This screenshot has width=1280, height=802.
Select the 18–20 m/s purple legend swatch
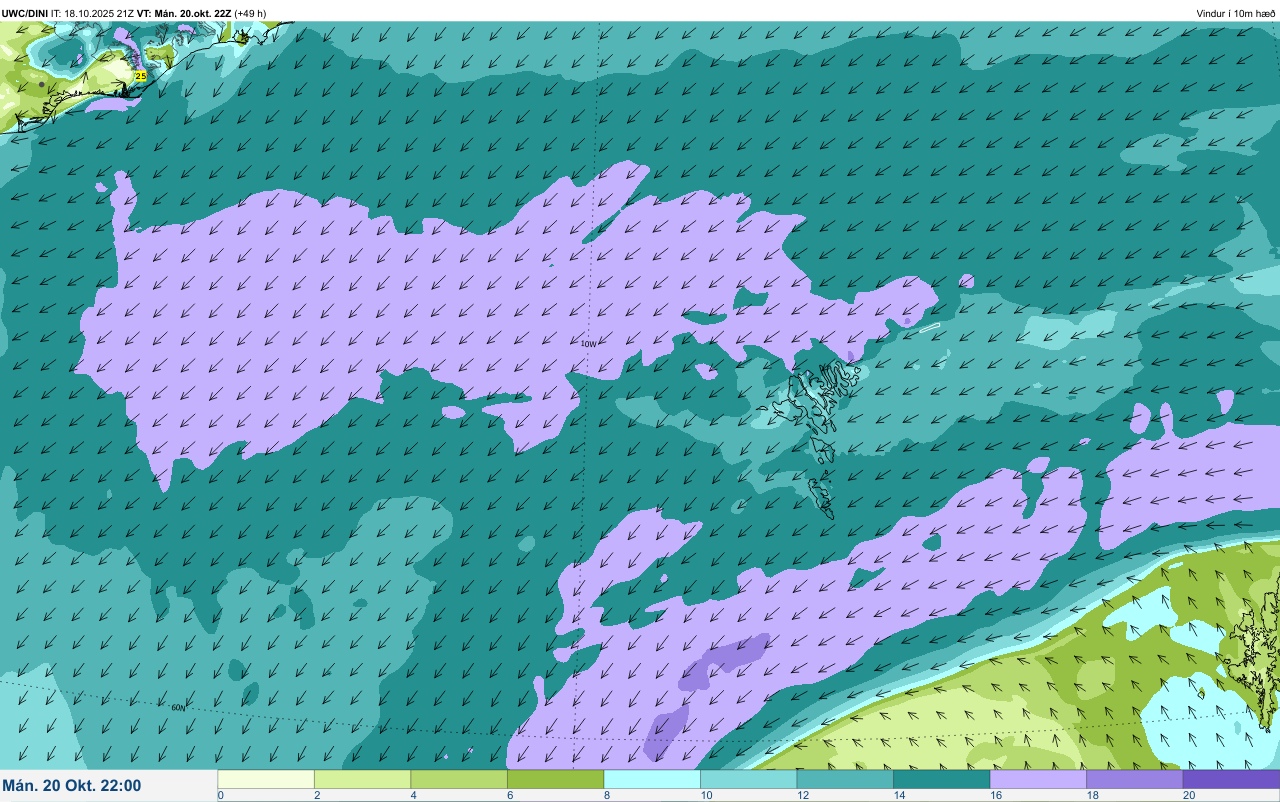(x=1134, y=779)
